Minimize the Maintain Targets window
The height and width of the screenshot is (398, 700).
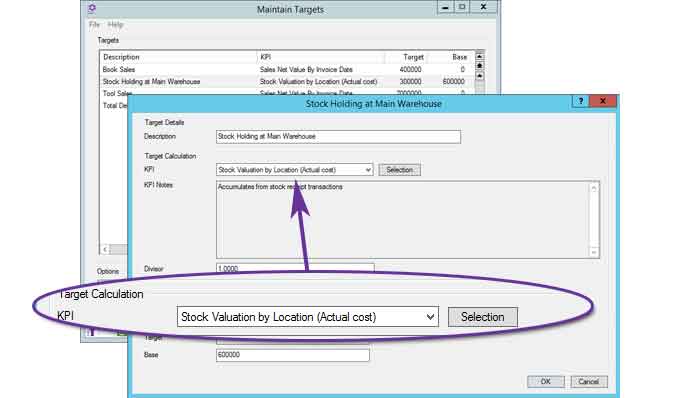click(x=445, y=8)
